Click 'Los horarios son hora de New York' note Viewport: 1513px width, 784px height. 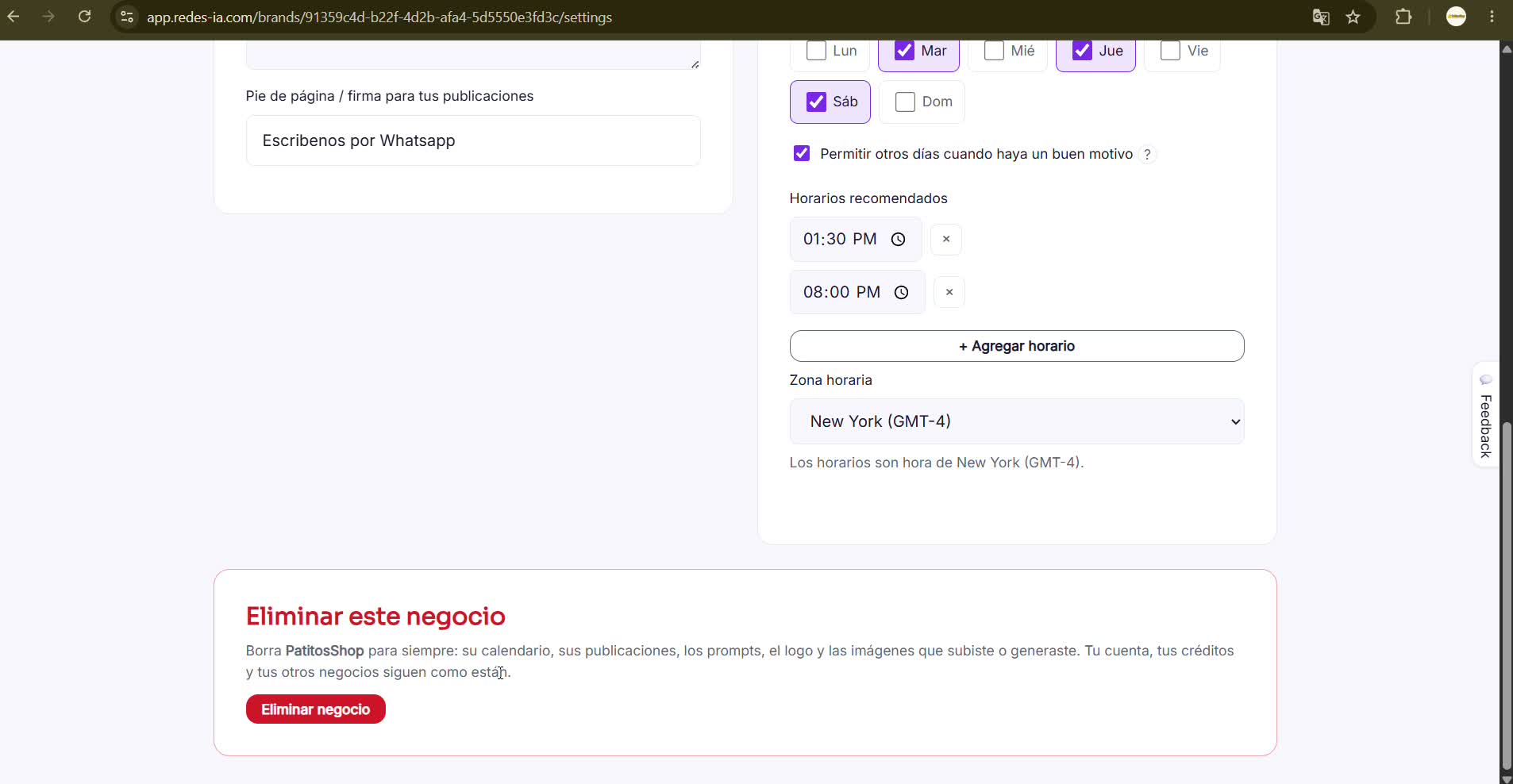(x=937, y=463)
